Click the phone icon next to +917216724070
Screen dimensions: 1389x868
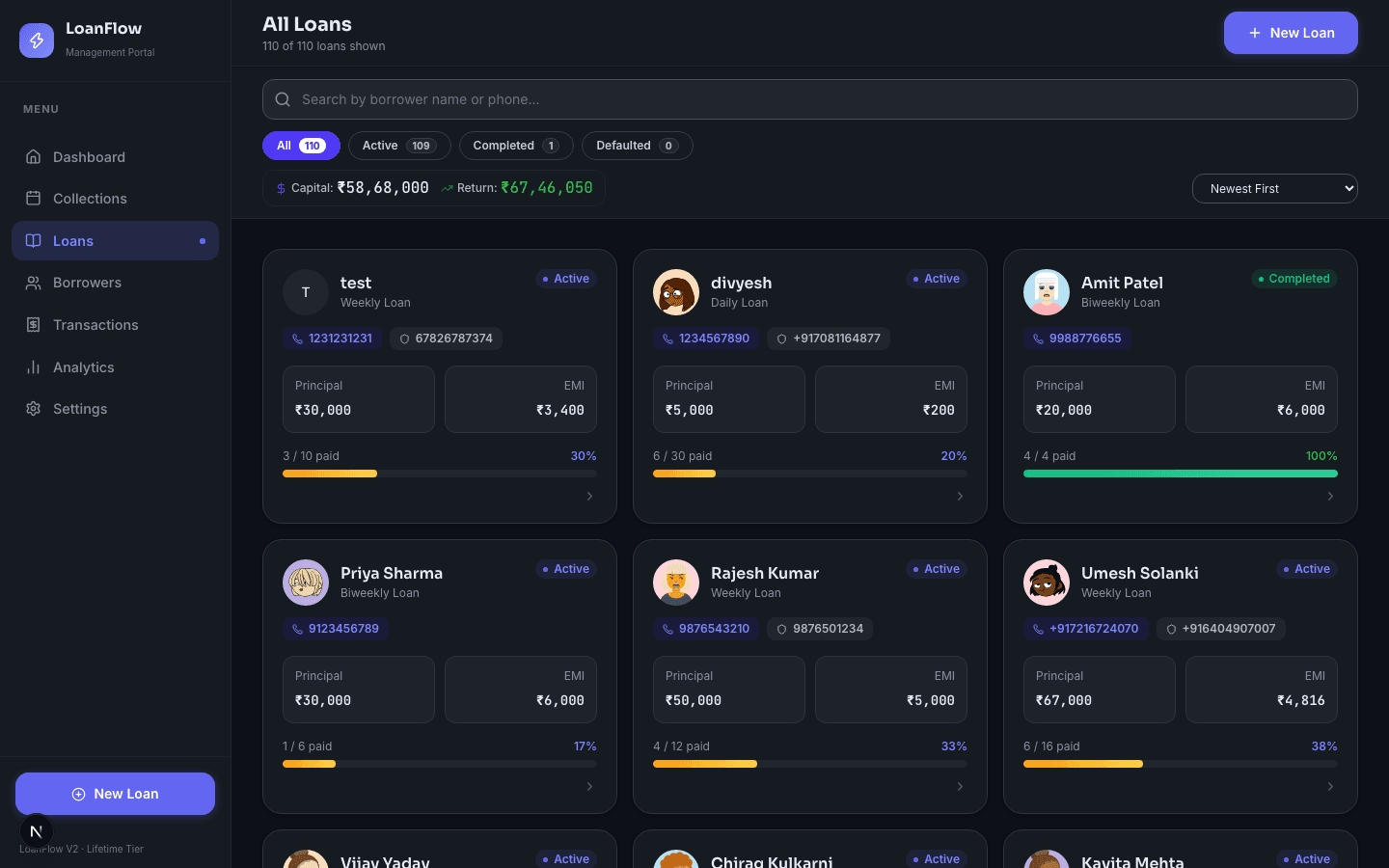click(x=1038, y=629)
